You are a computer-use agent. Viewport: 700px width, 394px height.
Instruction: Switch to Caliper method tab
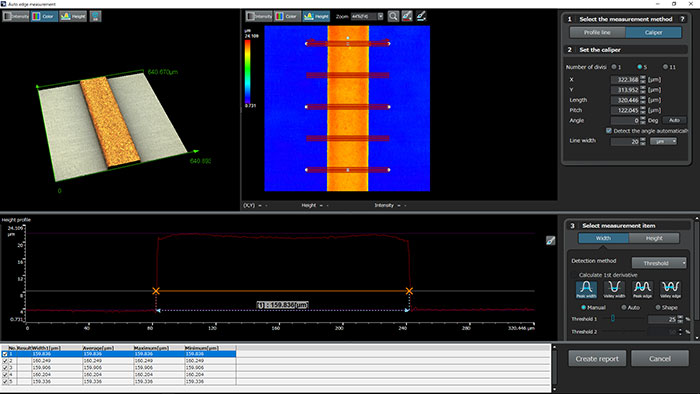pyautogui.click(x=654, y=33)
